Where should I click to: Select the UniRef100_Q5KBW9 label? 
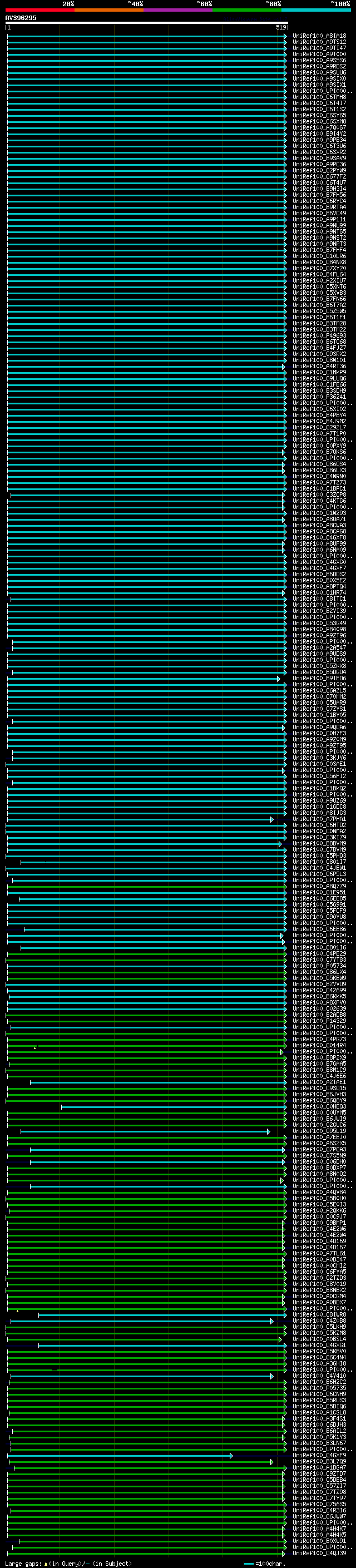tap(319, 978)
